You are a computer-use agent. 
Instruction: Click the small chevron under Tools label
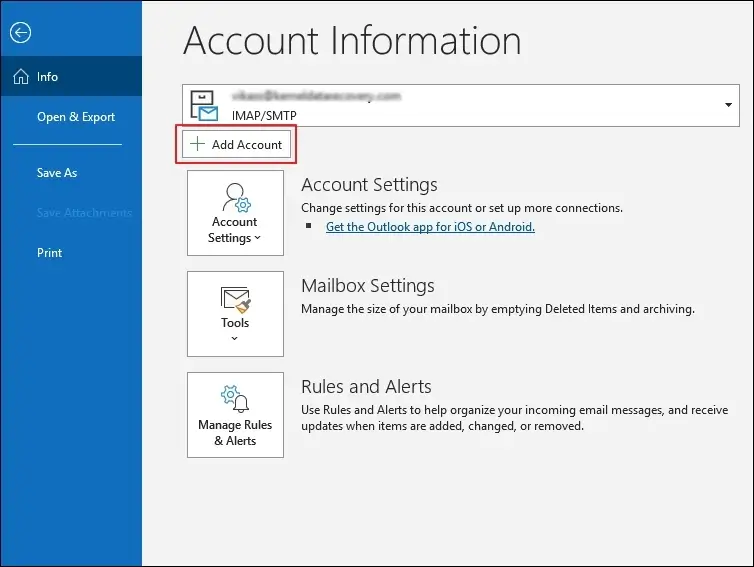[x=235, y=339]
